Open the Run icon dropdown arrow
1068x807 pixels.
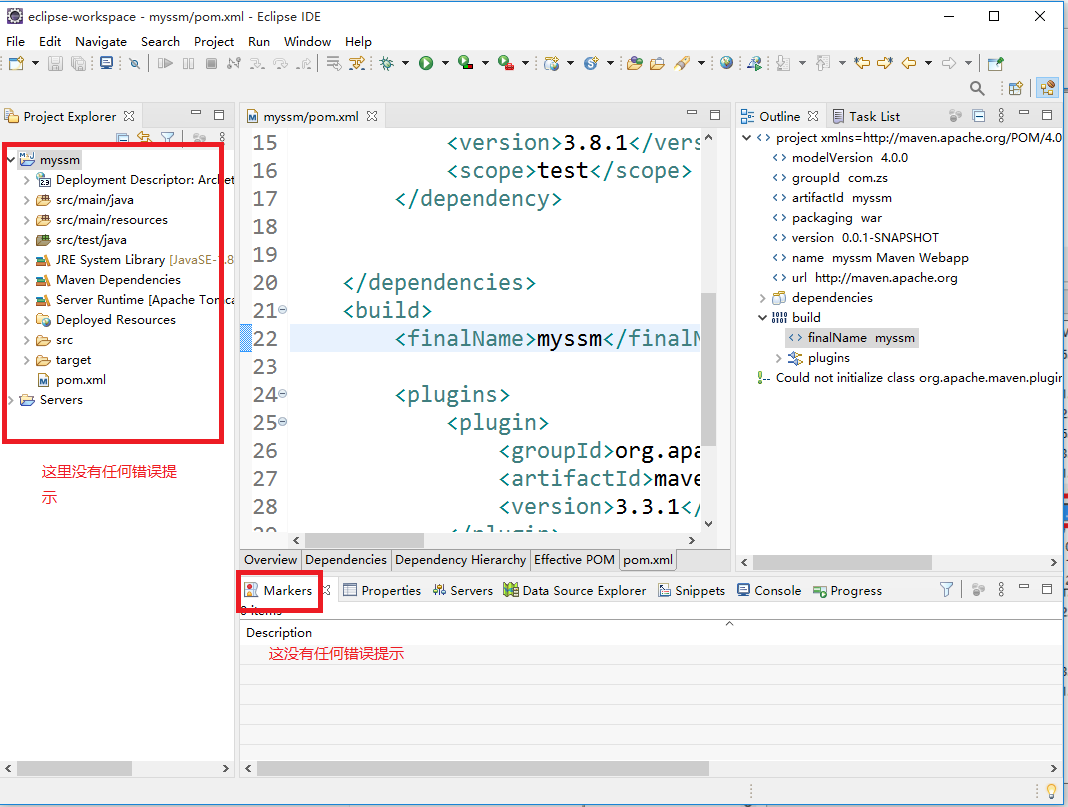pyautogui.click(x=445, y=63)
